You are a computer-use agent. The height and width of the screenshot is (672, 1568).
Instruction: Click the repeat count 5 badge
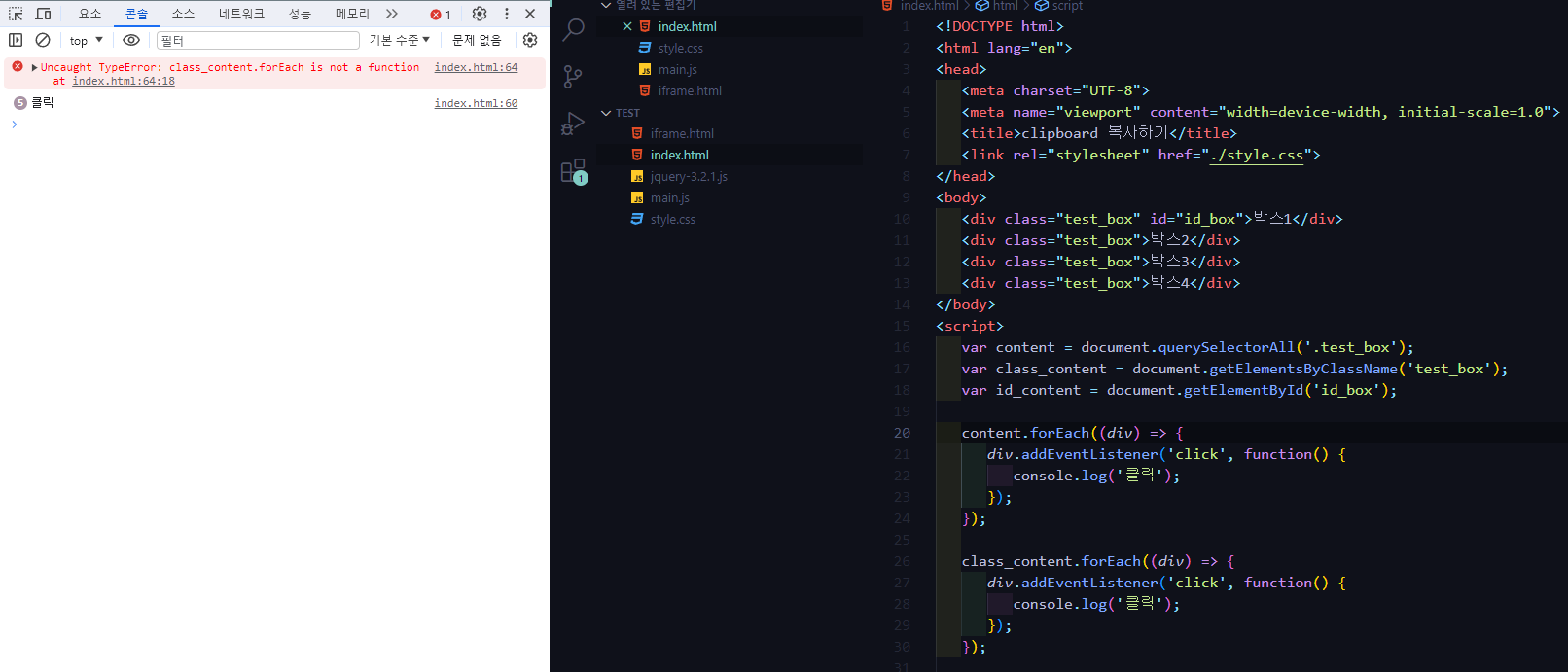(x=19, y=102)
